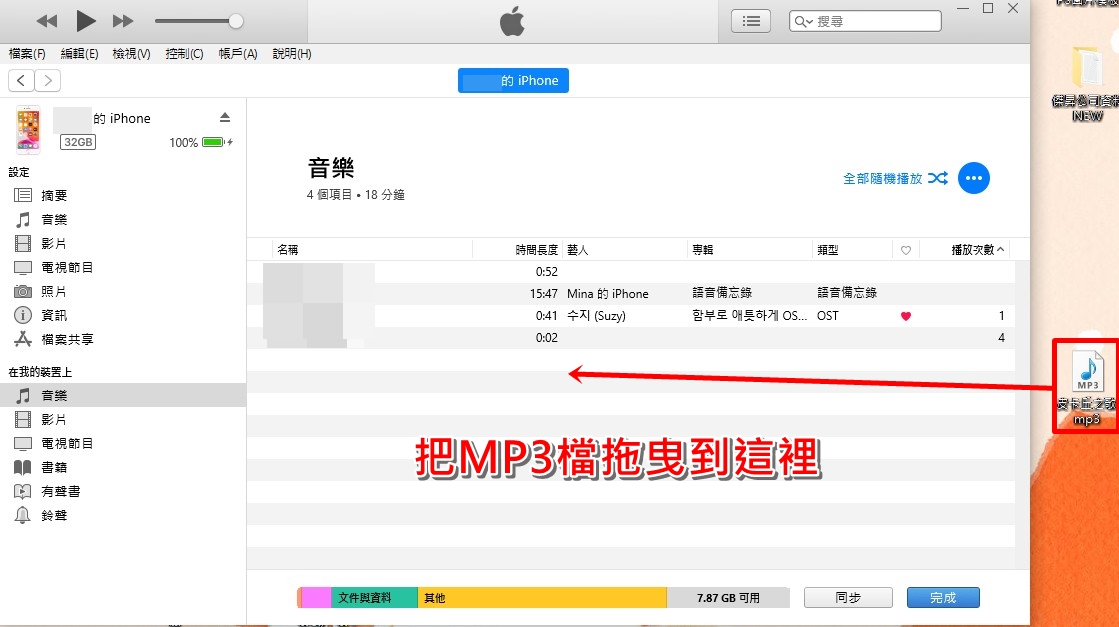Click Mina 的 iPhone artist cell
This screenshot has width=1119, height=627.
coord(607,293)
